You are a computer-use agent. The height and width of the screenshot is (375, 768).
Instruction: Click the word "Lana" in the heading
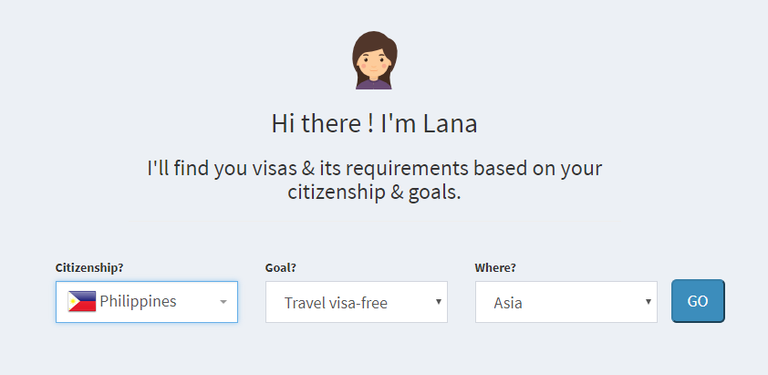[451, 123]
